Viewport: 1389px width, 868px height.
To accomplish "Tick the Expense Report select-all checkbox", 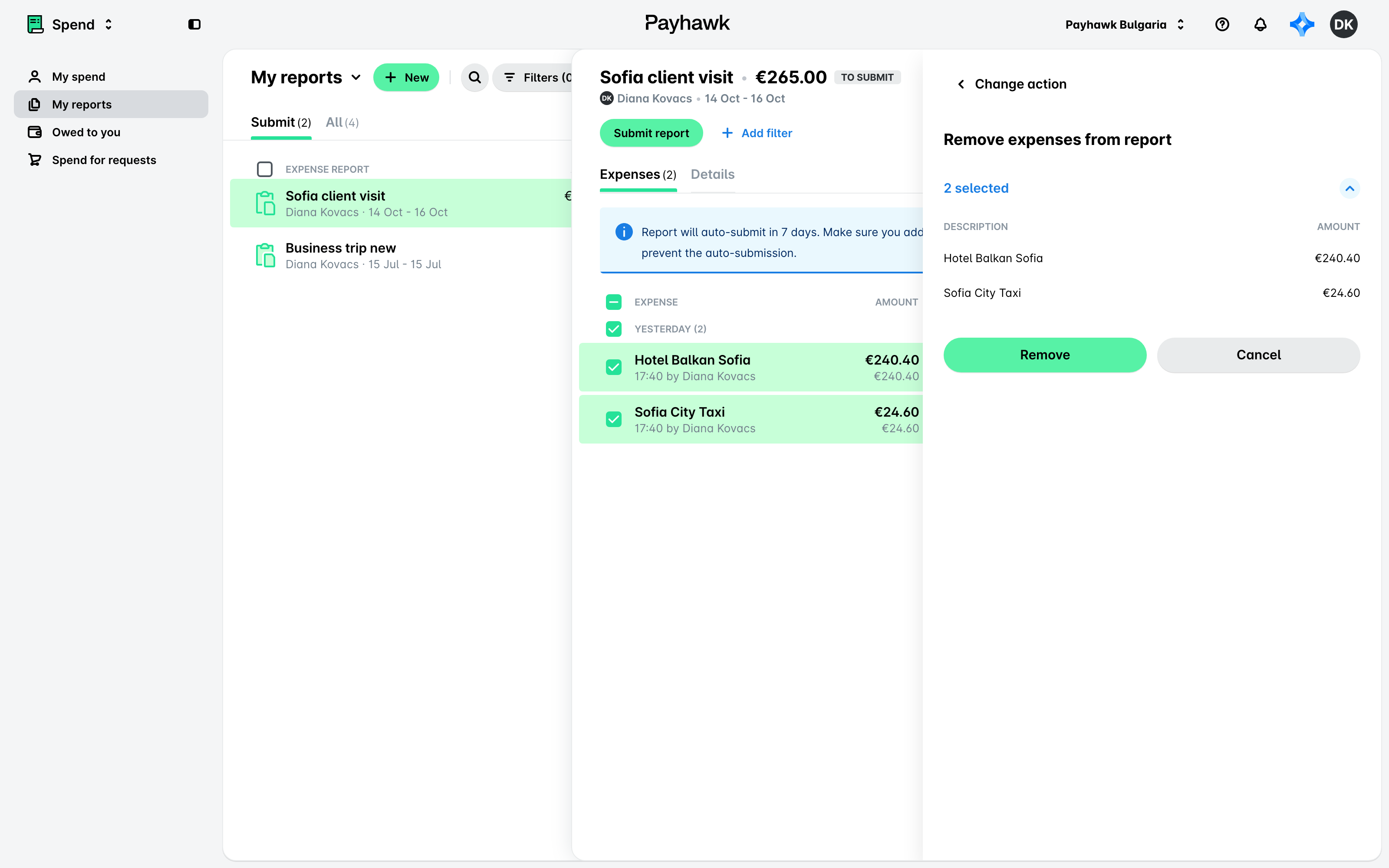I will coord(265,169).
